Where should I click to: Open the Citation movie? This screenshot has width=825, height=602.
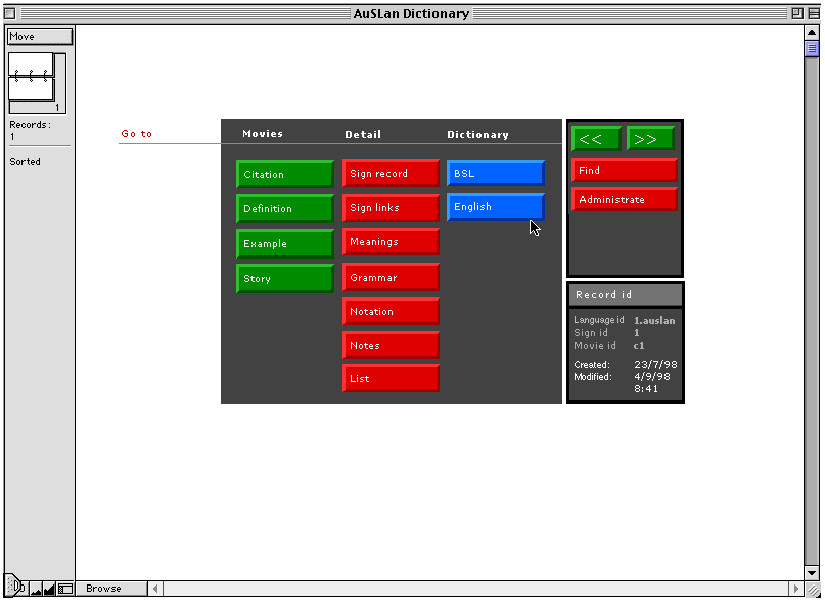pyautogui.click(x=285, y=174)
